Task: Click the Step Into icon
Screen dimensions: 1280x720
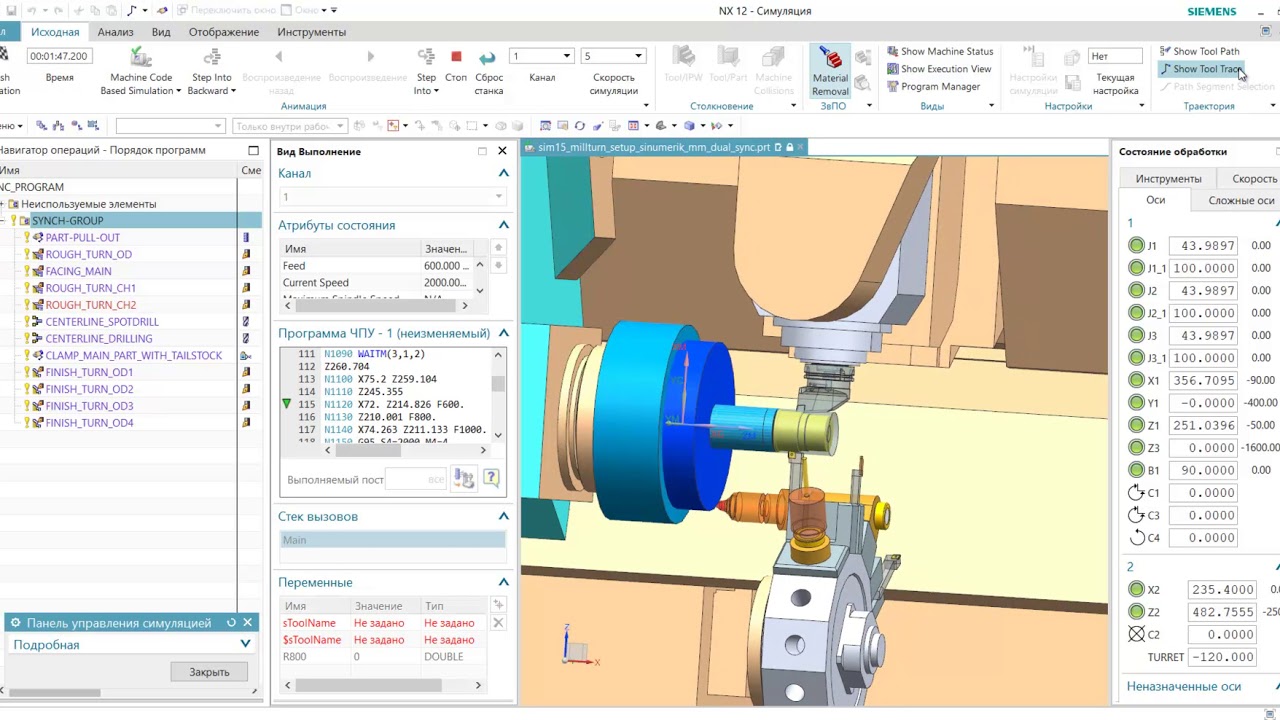Action: point(426,57)
